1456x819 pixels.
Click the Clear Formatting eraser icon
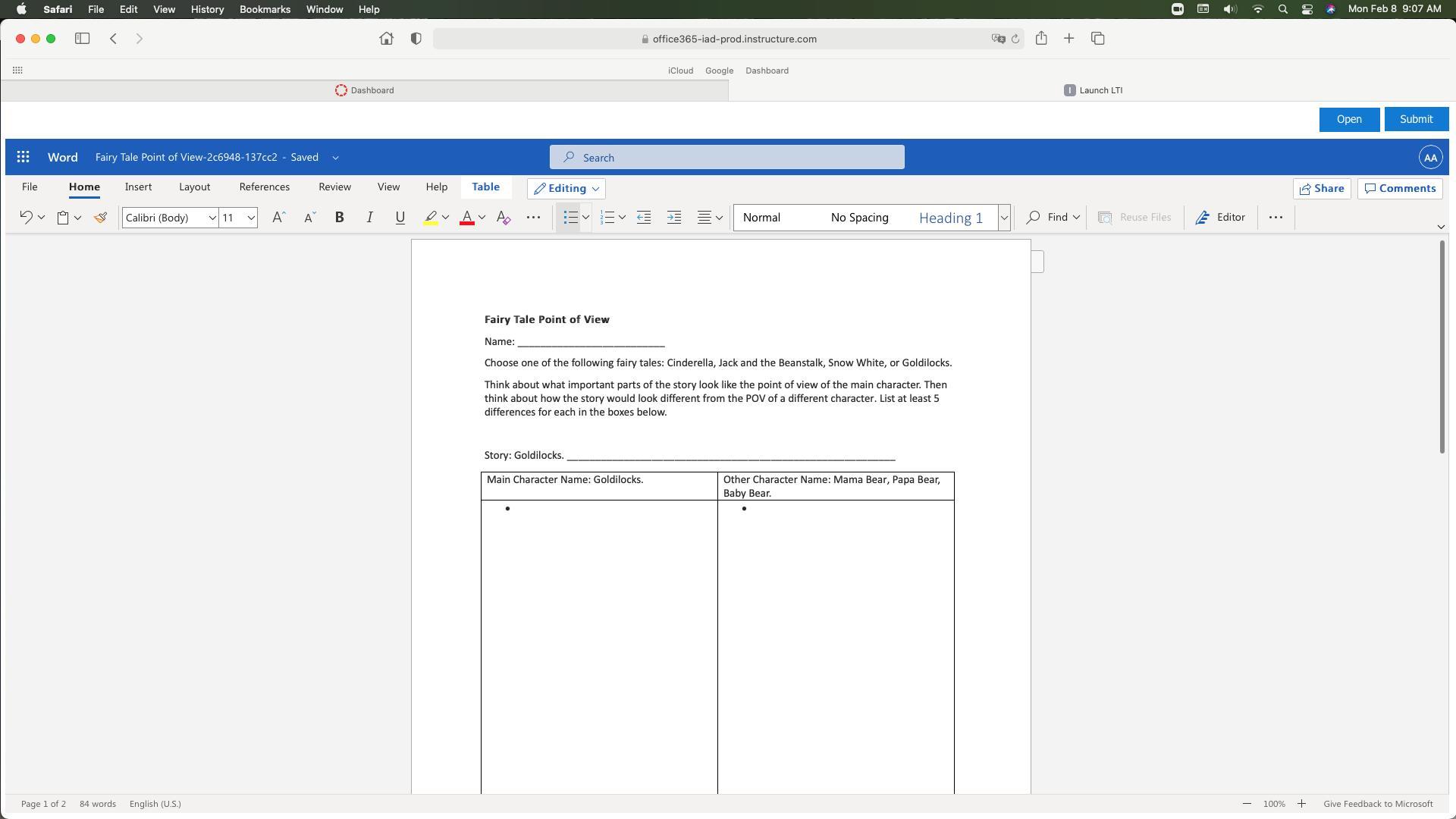(x=503, y=218)
